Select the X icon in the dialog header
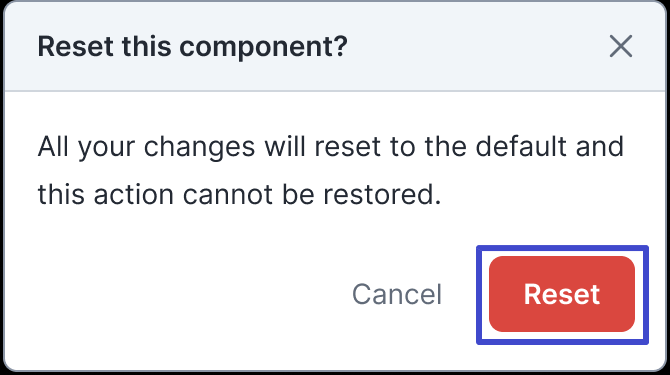The height and width of the screenshot is (375, 670). (x=620, y=46)
